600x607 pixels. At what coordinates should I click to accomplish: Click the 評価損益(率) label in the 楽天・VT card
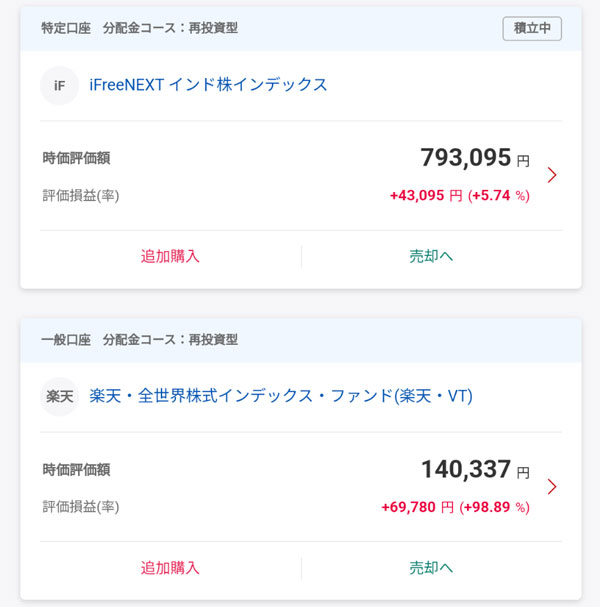(80, 507)
